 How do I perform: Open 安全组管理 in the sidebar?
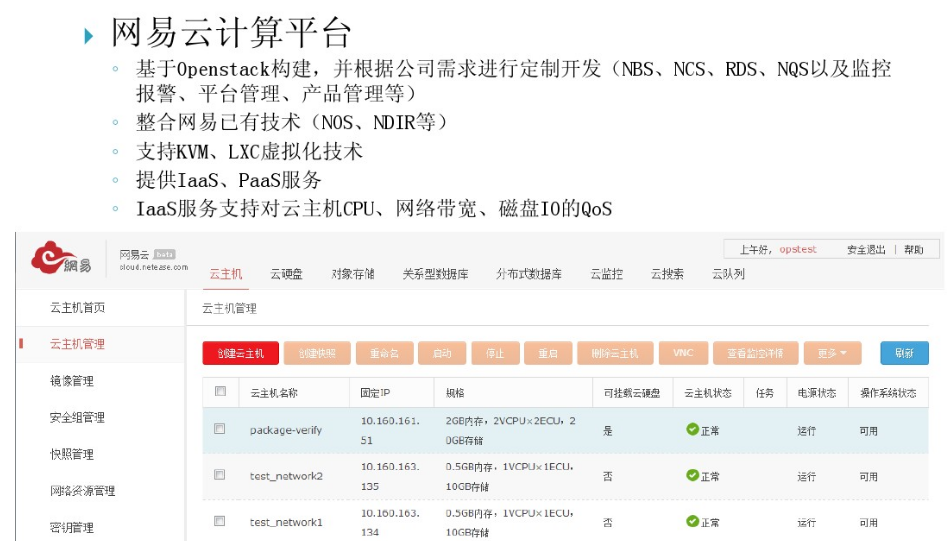point(78,417)
